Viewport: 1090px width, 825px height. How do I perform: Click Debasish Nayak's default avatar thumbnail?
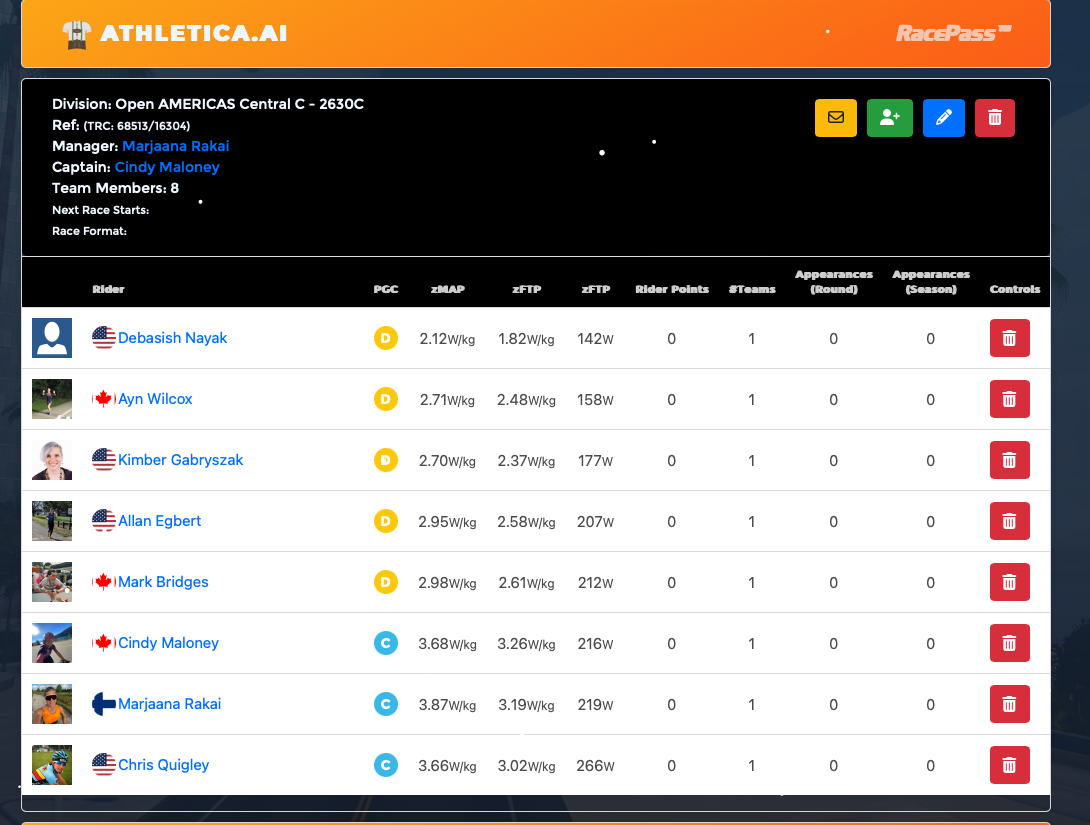(x=52, y=338)
